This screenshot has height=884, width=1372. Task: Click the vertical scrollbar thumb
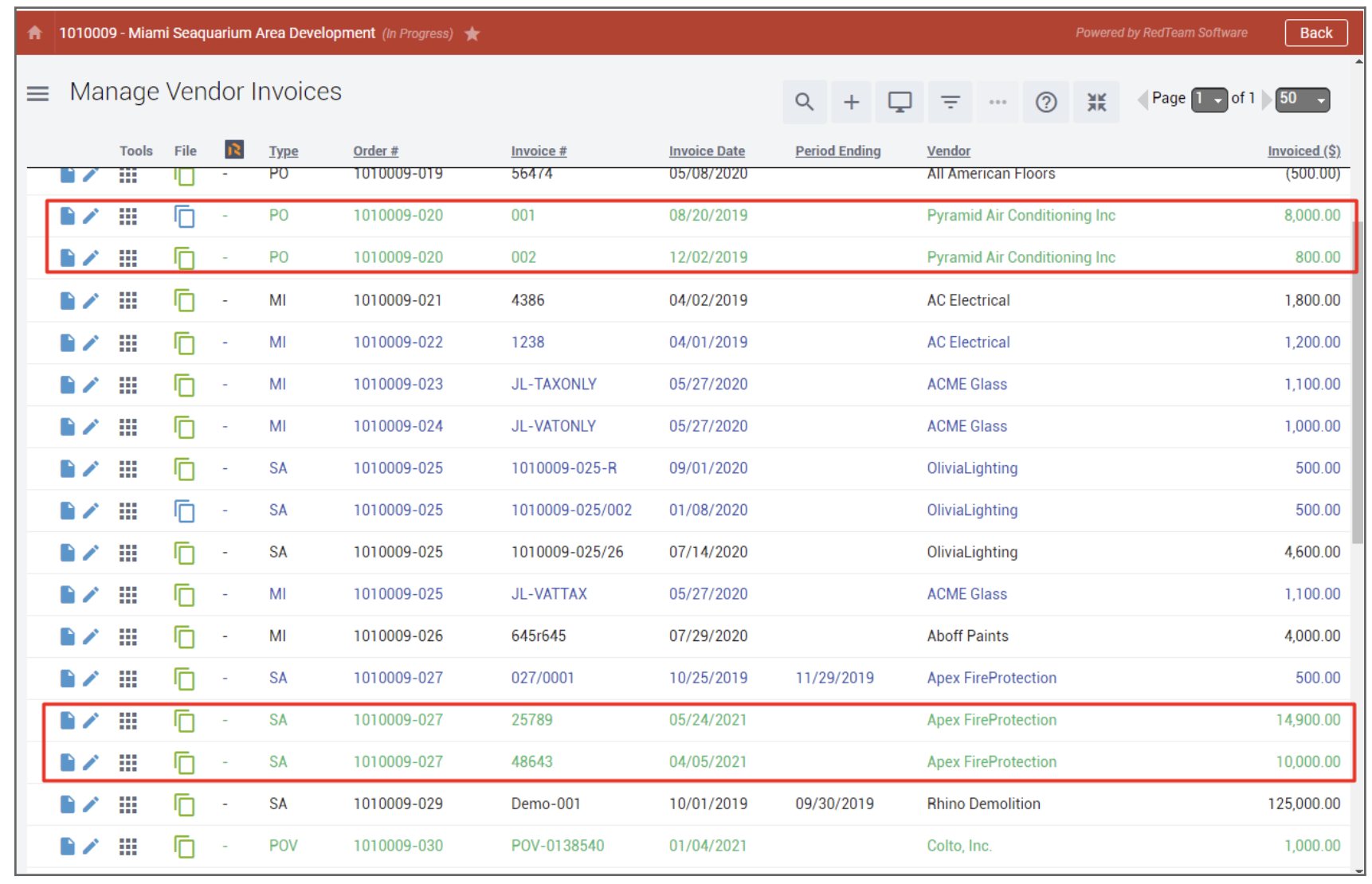pyautogui.click(x=1358, y=382)
